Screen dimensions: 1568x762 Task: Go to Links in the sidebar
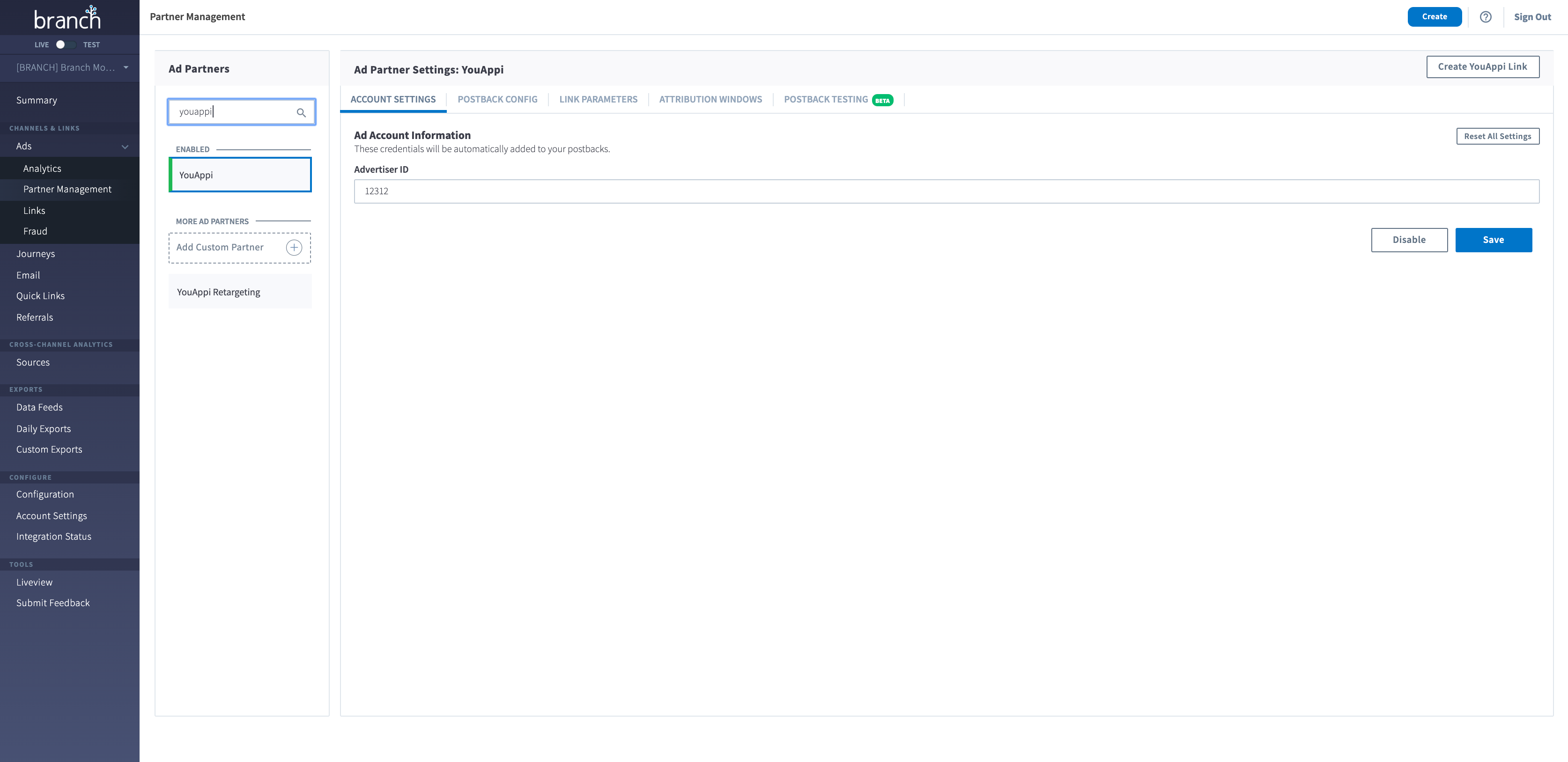[34, 211]
